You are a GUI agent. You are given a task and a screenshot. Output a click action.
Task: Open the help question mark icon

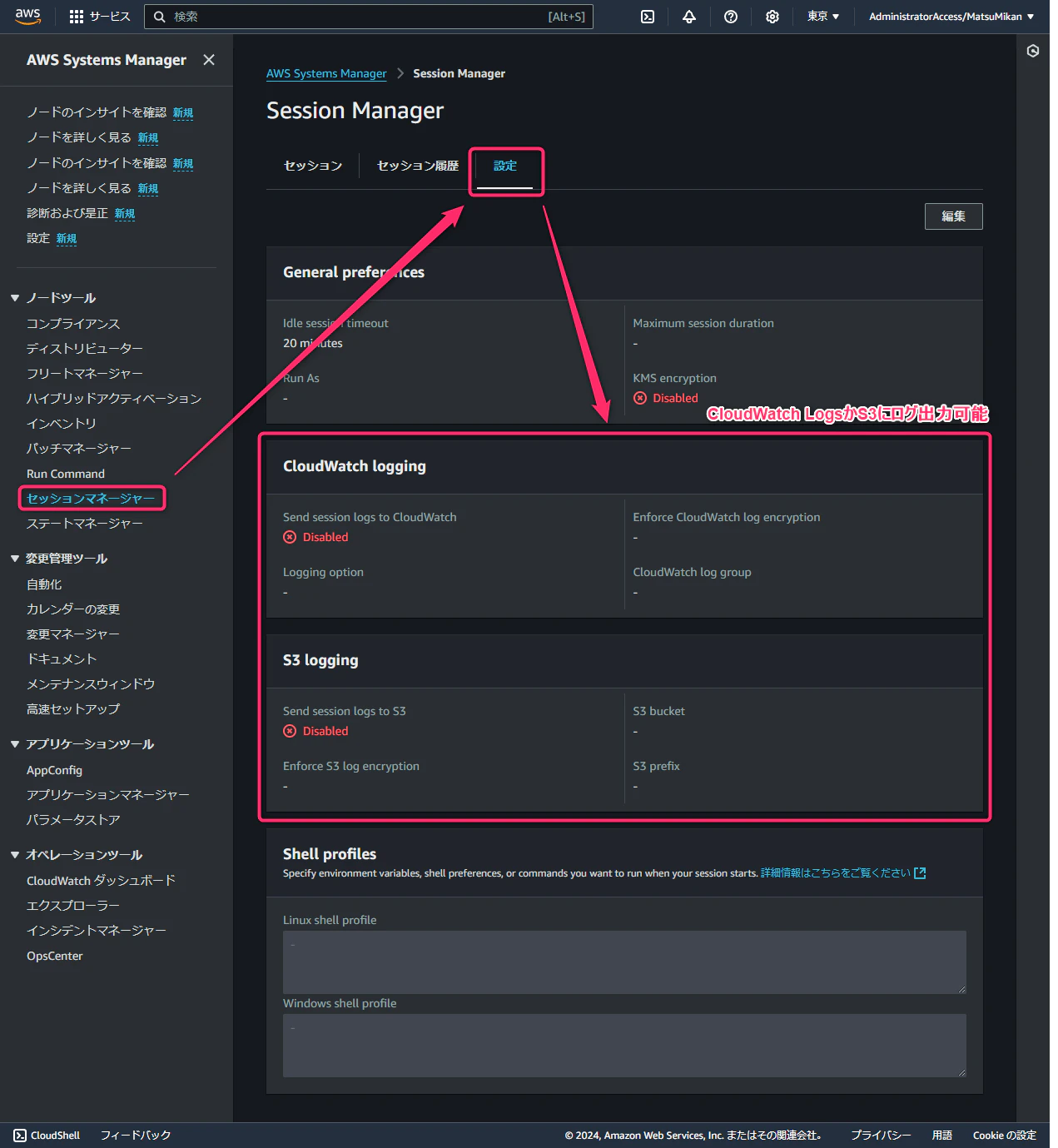[x=731, y=17]
